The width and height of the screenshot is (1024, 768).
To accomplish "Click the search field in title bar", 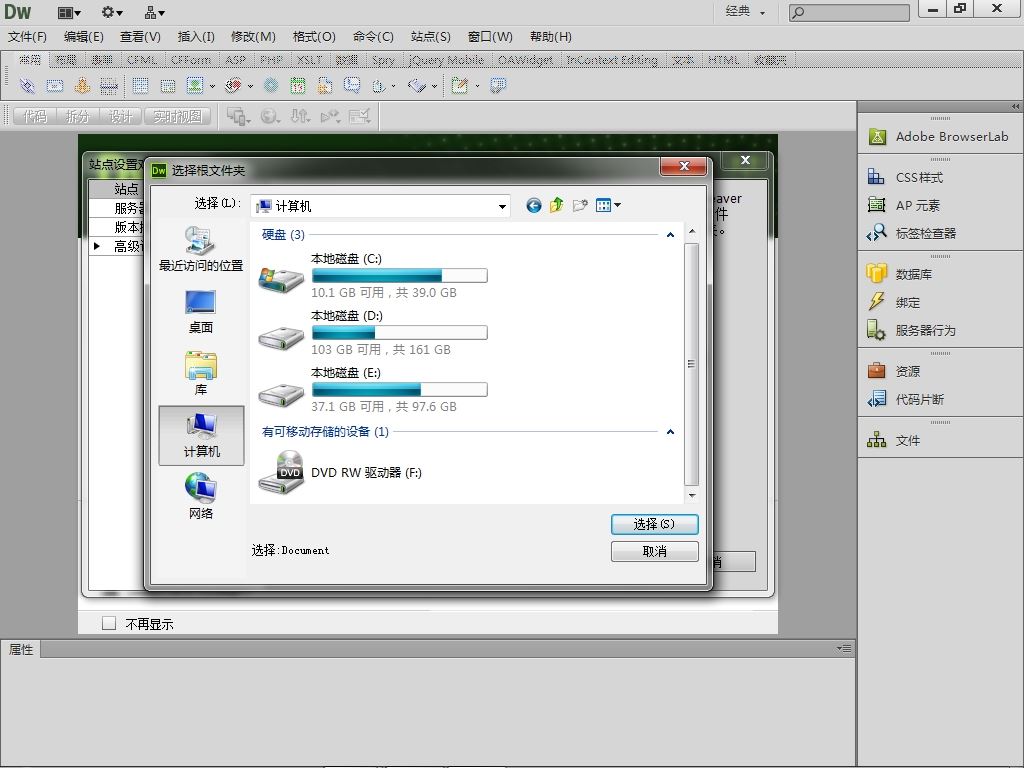I will (x=849, y=12).
